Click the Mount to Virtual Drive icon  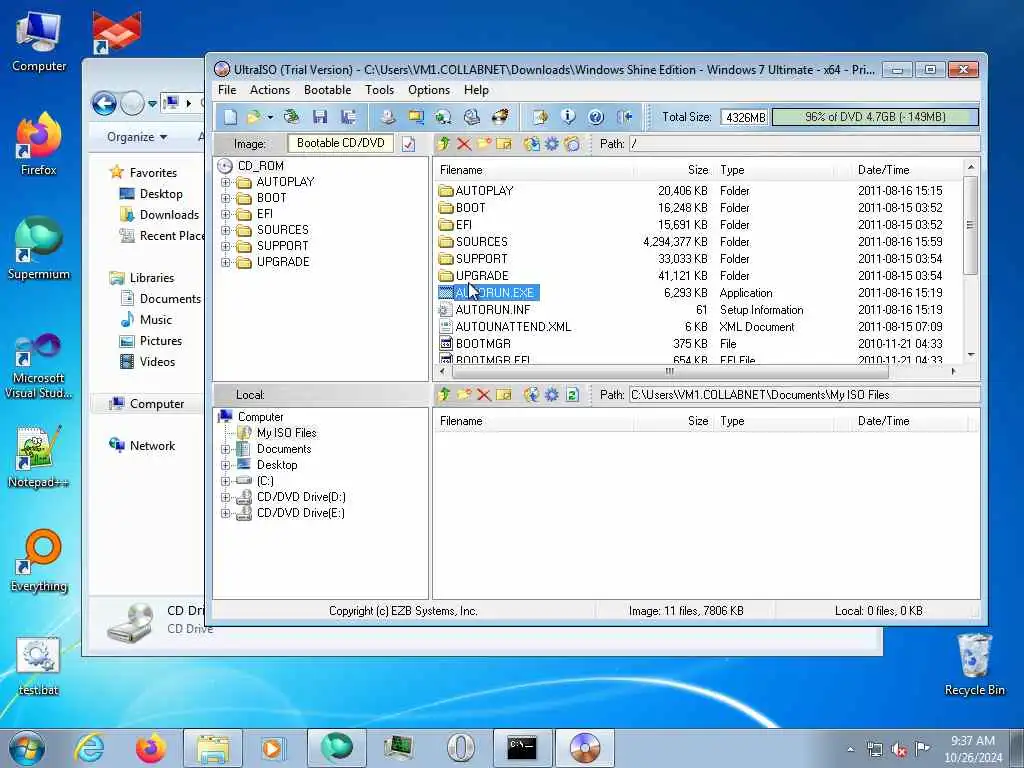tap(472, 117)
